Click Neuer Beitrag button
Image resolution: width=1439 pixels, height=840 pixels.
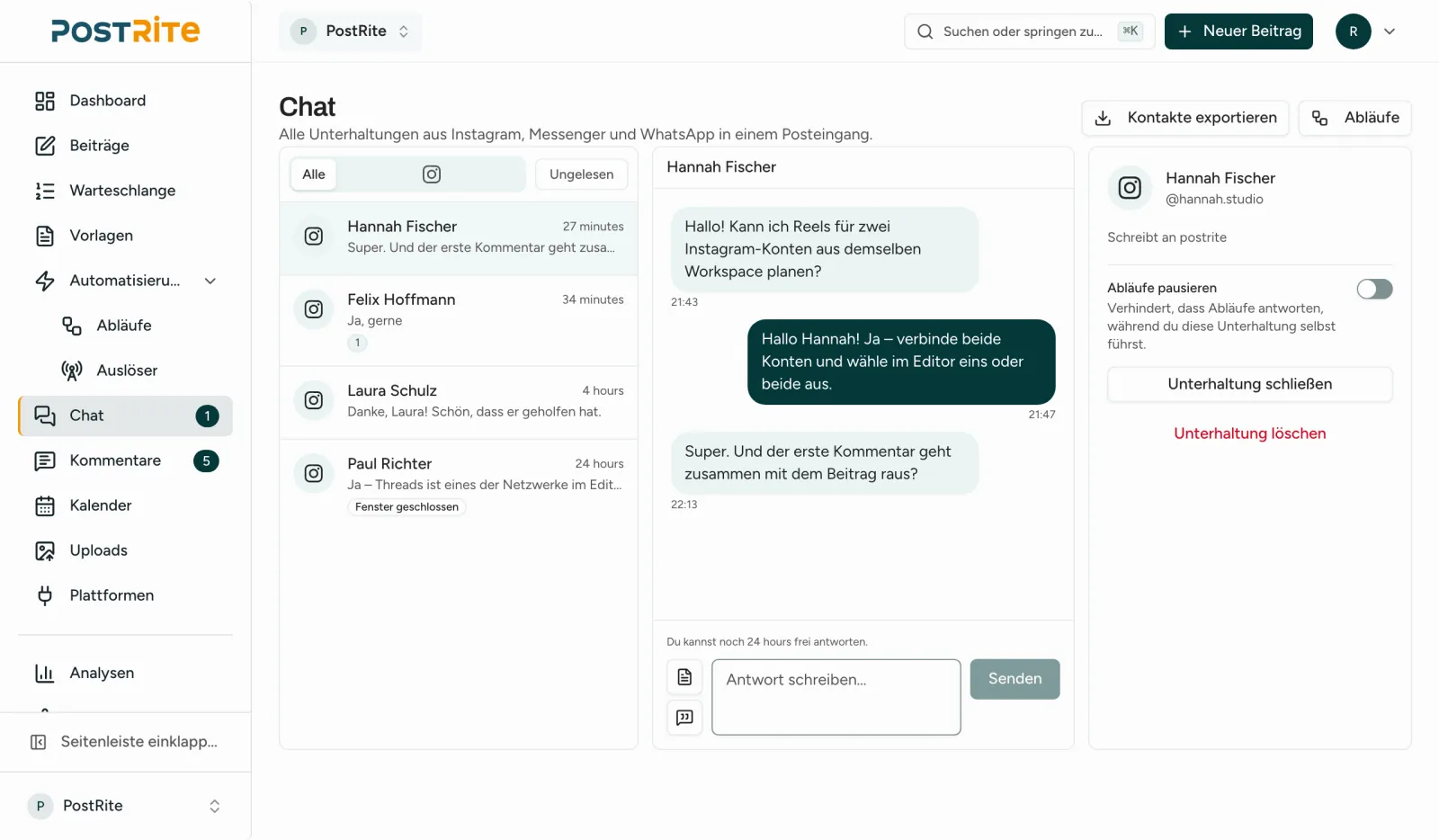1238,31
